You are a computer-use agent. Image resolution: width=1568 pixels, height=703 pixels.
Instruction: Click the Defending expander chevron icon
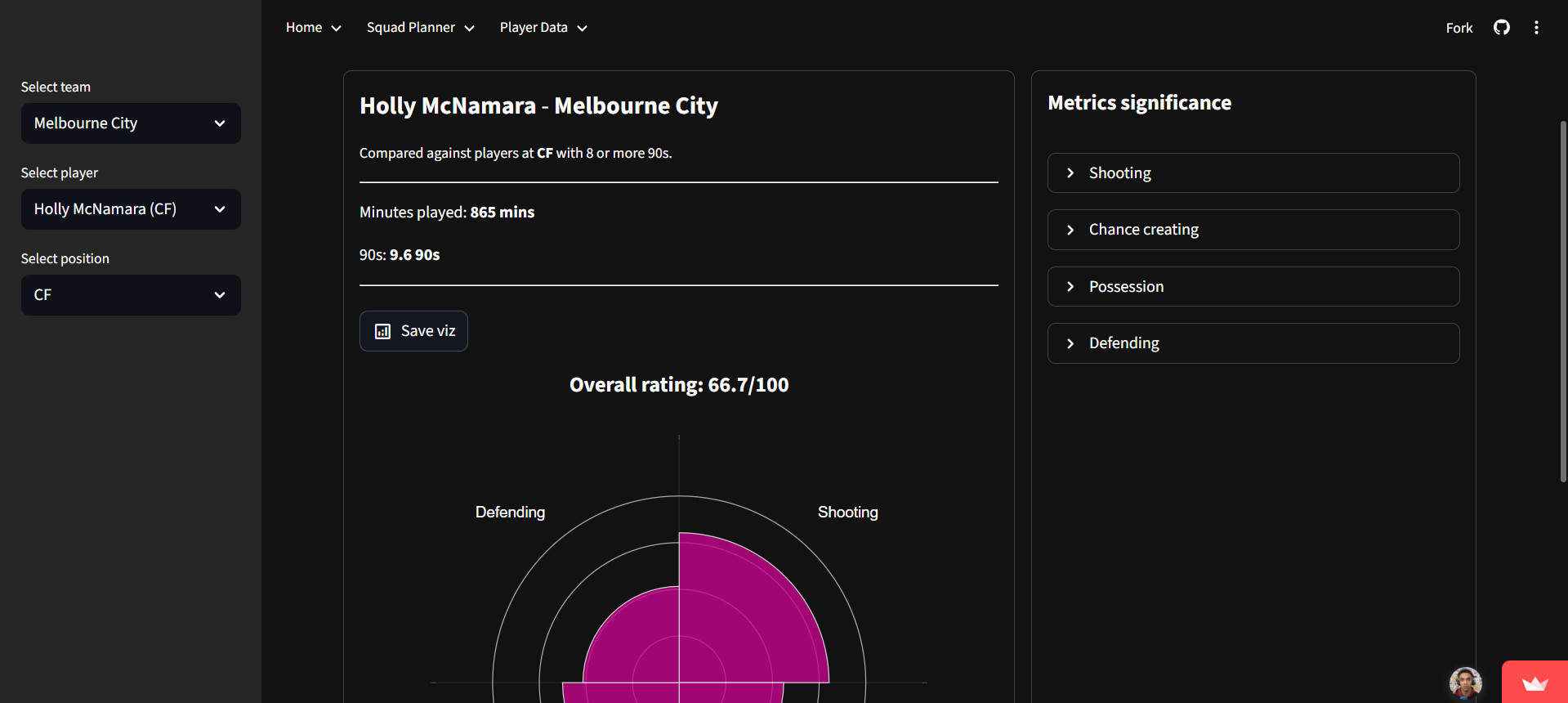[1070, 343]
